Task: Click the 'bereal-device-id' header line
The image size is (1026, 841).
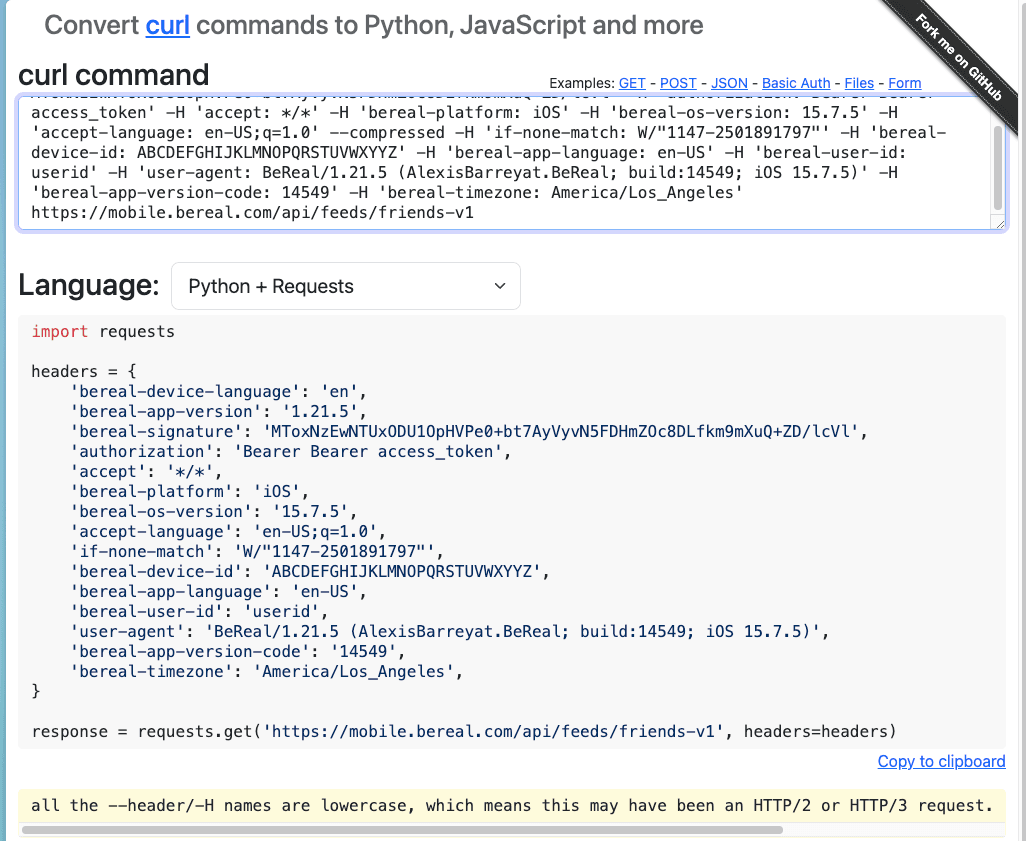Action: pyautogui.click(x=310, y=571)
